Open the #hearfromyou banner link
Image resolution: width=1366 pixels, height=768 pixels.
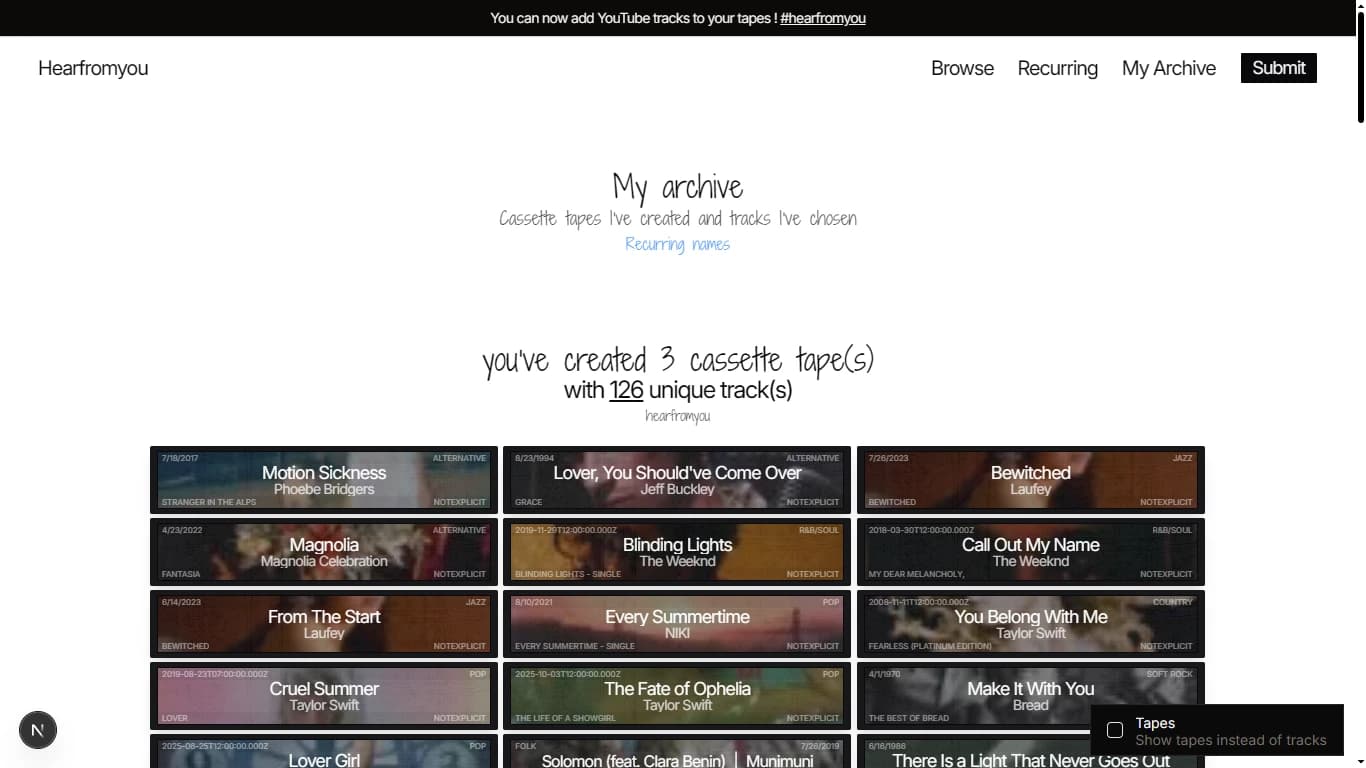click(823, 18)
